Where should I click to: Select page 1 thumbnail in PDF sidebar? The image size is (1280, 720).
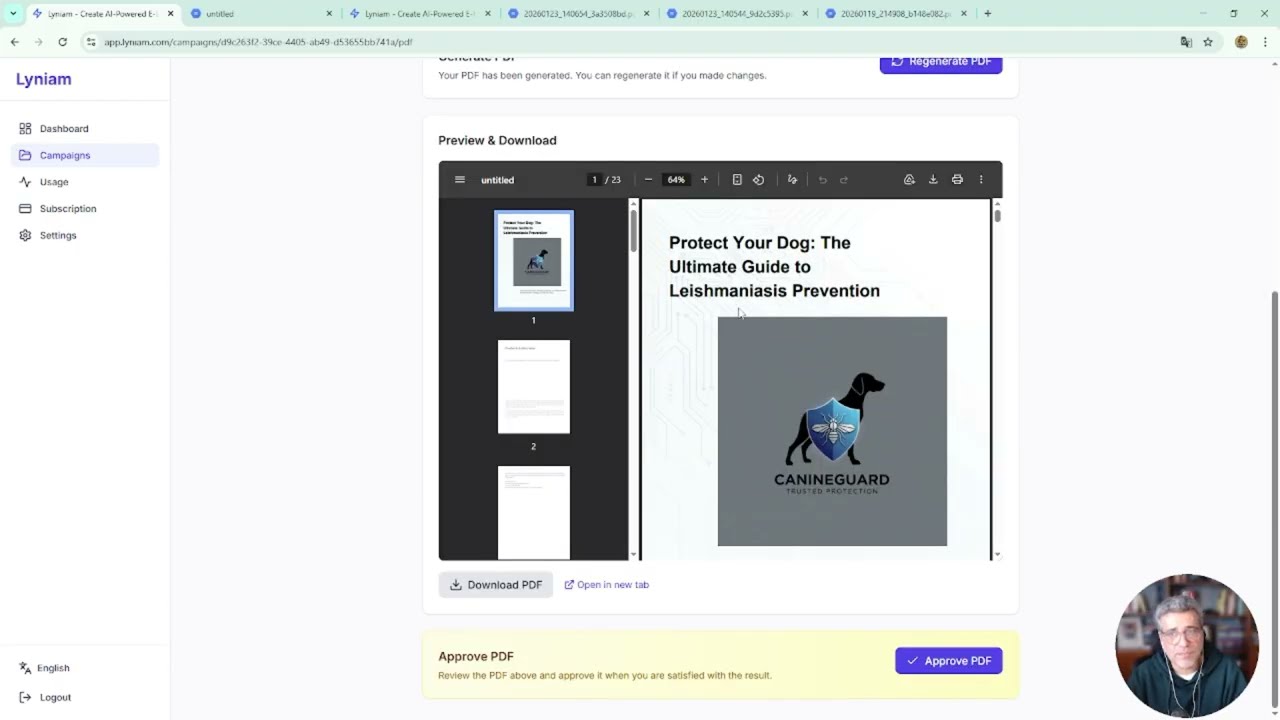(534, 261)
